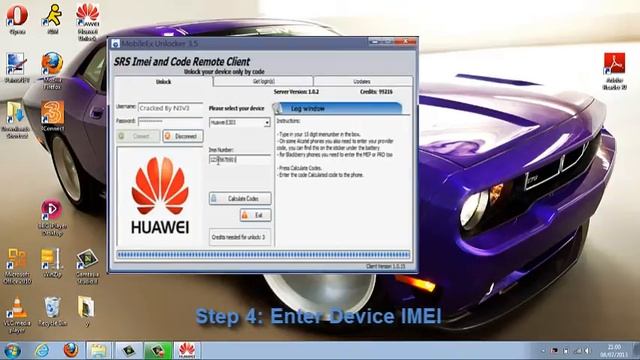This screenshot has width=640, height=360.
Task: Click the Exit button
Action: (x=256, y=215)
